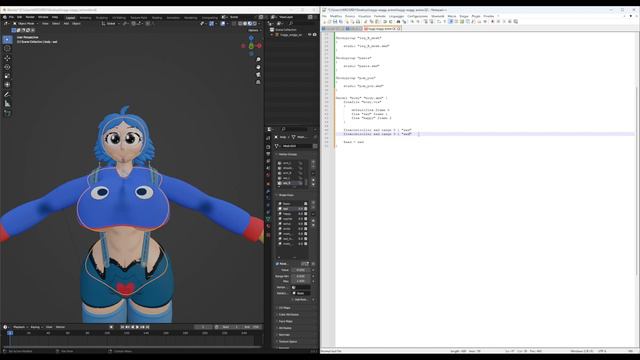640x360 pixels.
Task: Select the Add Cube tool
Action: [x=7, y=113]
